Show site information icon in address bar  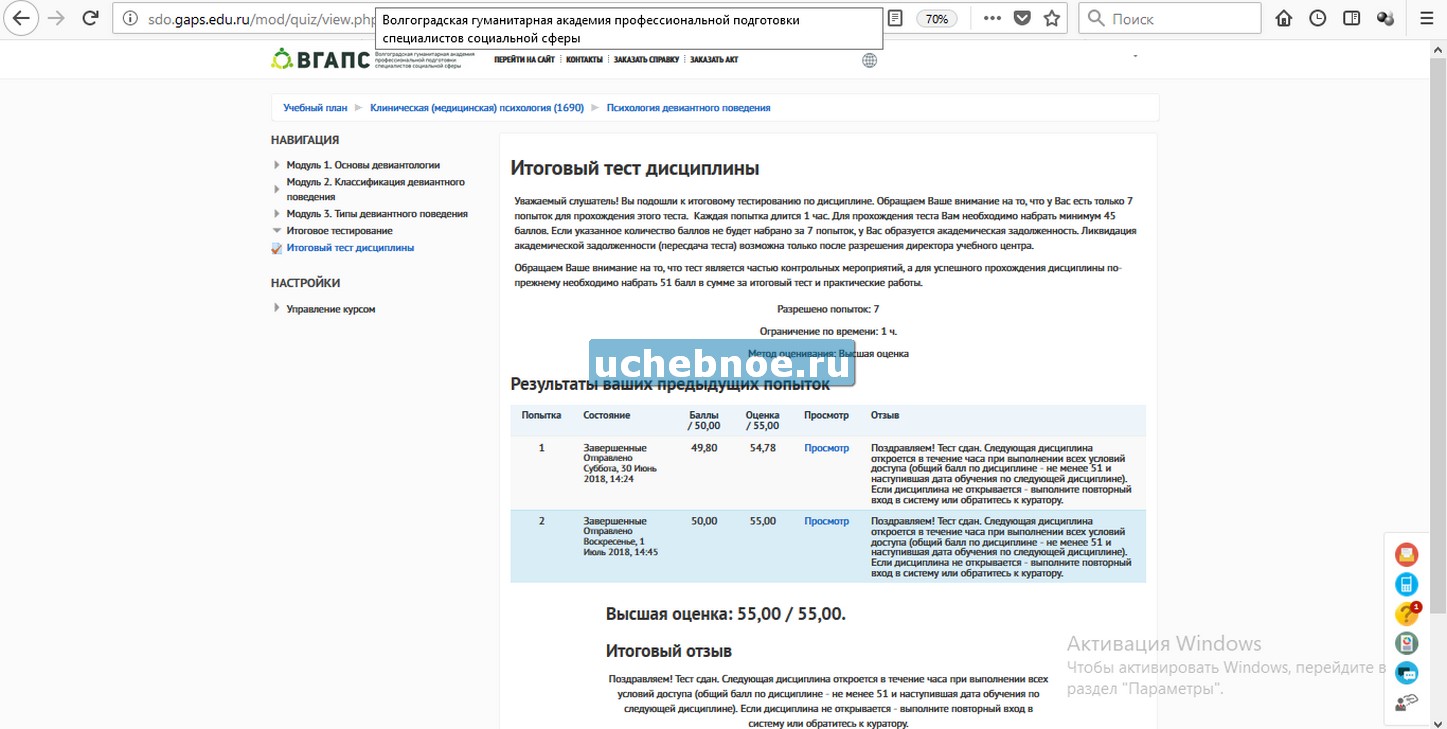click(131, 18)
